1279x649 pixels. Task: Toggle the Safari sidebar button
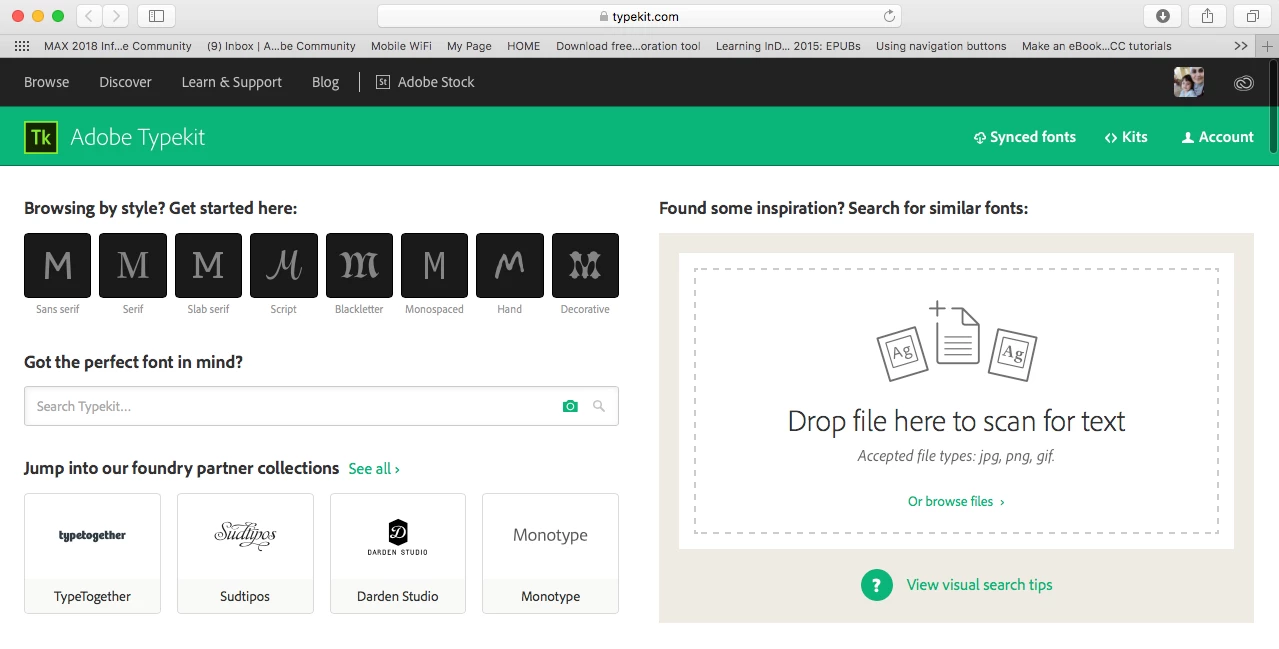[157, 16]
